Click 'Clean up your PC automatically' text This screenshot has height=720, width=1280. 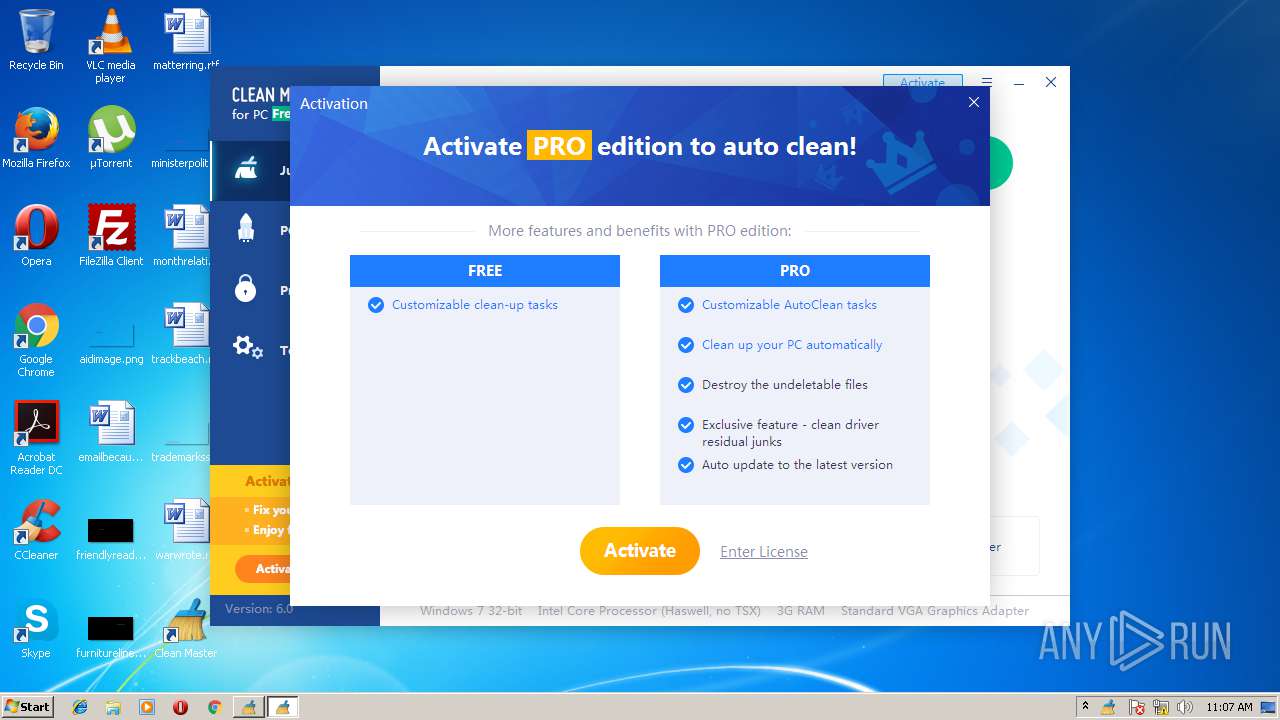[792, 345]
